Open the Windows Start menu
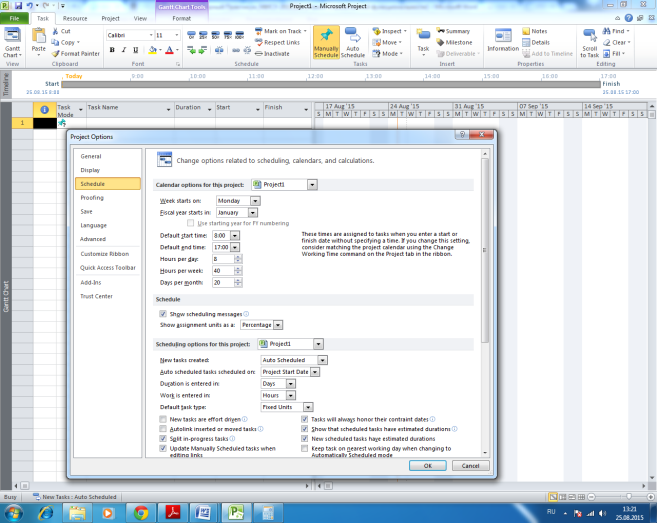657x523 pixels. [x=13, y=513]
